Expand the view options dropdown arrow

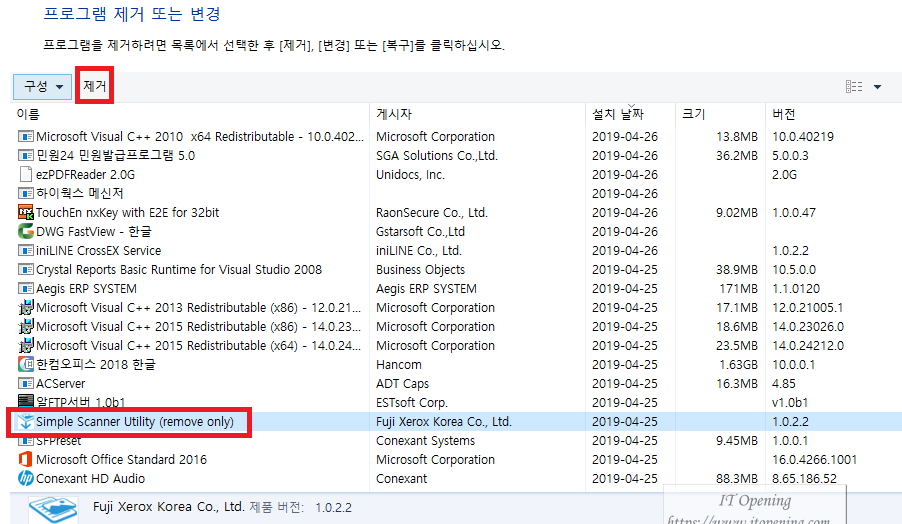pyautogui.click(x=877, y=87)
